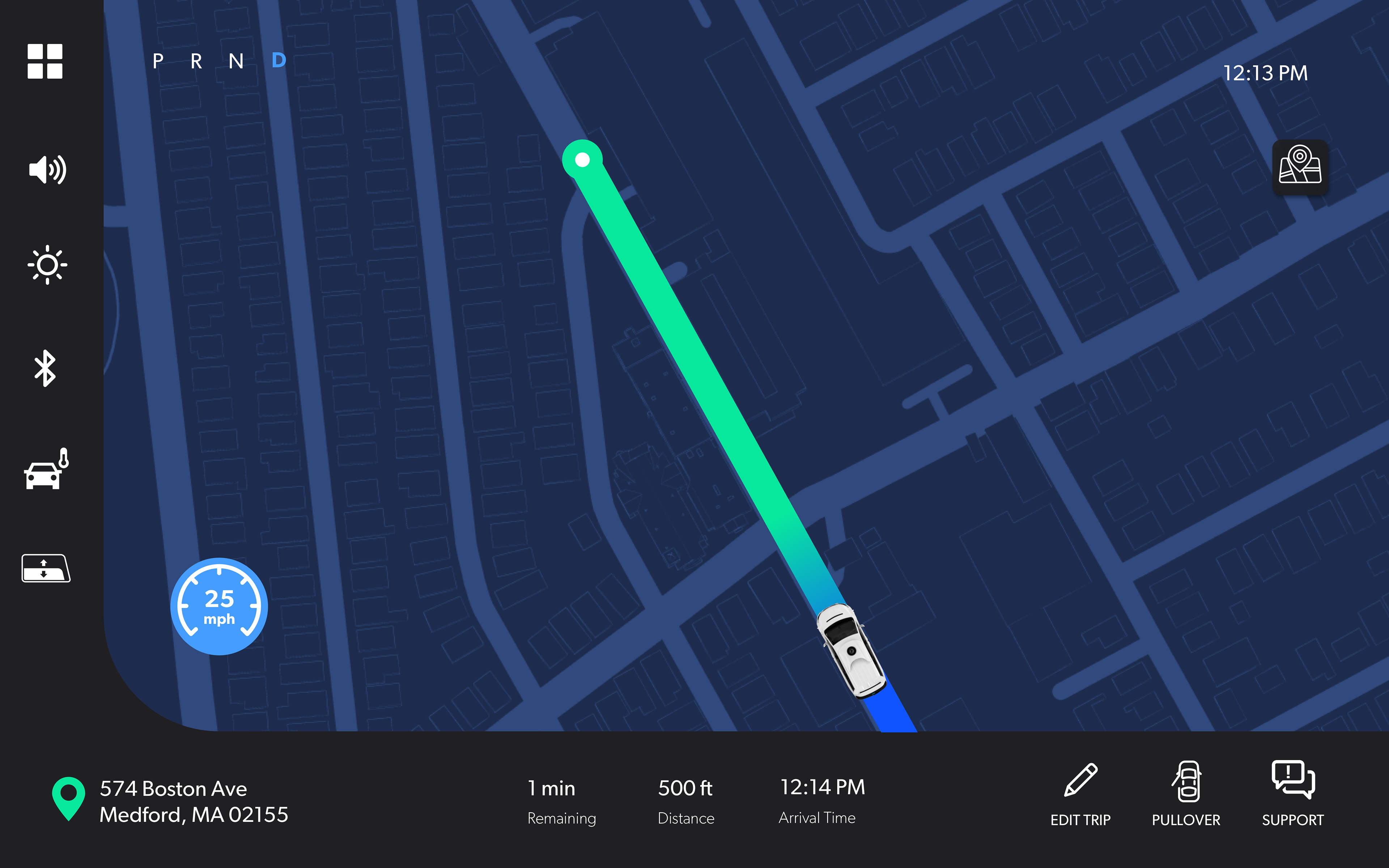Screen dimensions: 1389x868
Task: Open the apps grid home menu
Action: tap(45, 61)
